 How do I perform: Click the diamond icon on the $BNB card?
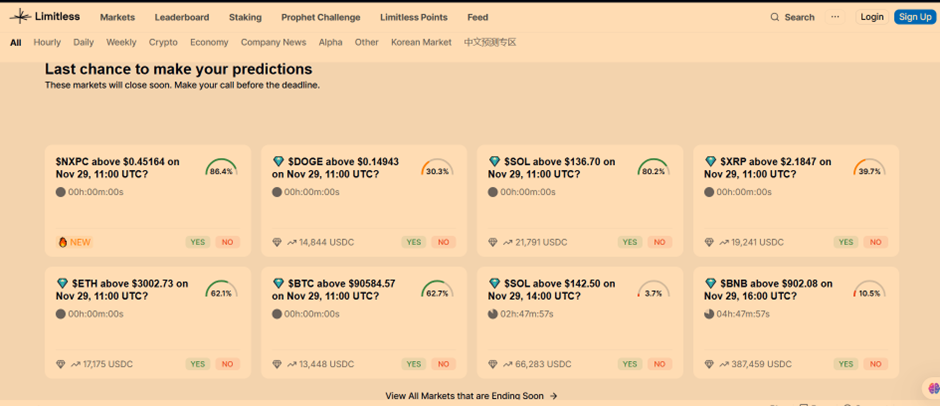[710, 283]
